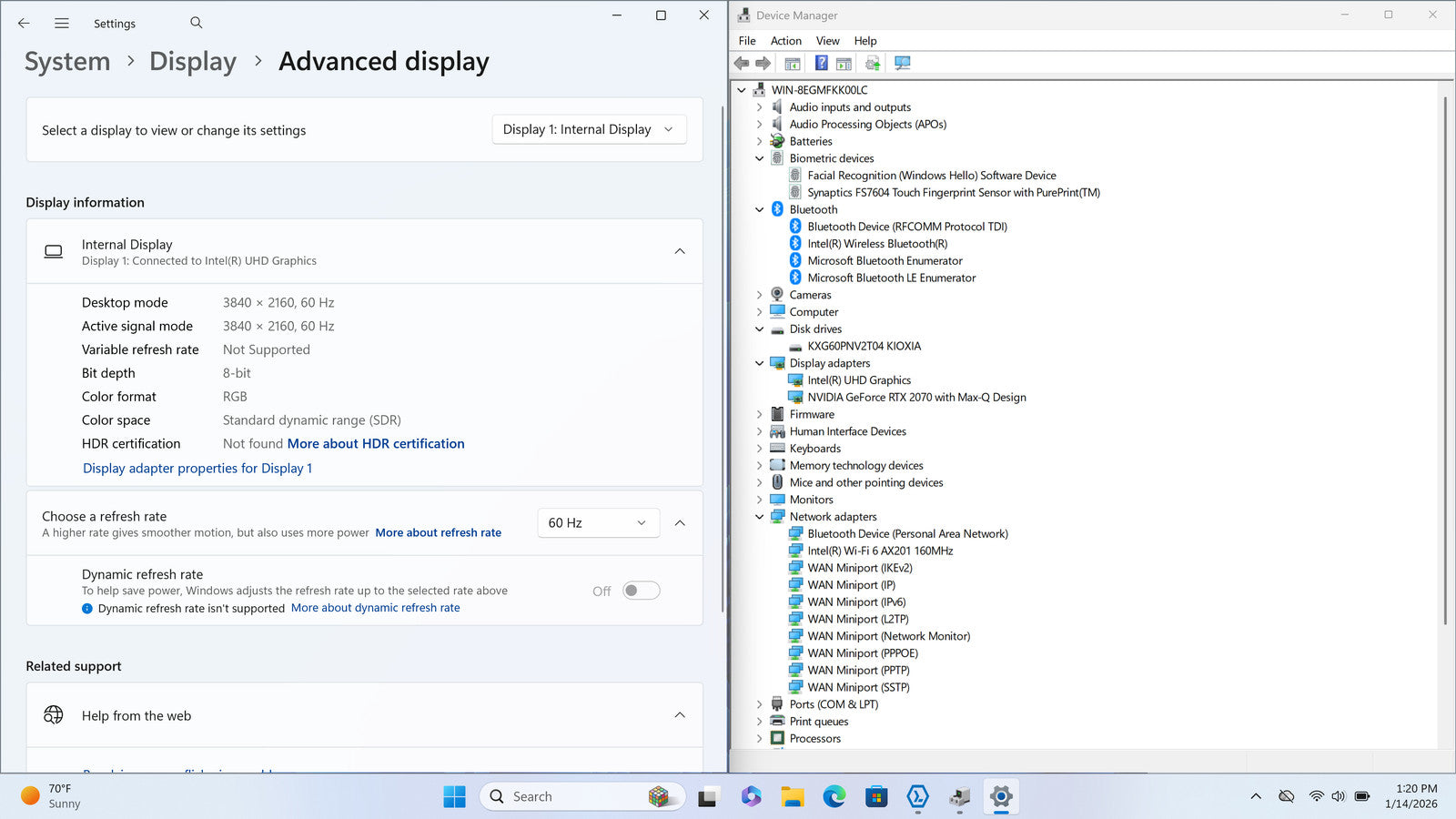The image size is (1456, 819).
Task: Open File Explorer from the taskbar
Action: click(792, 797)
